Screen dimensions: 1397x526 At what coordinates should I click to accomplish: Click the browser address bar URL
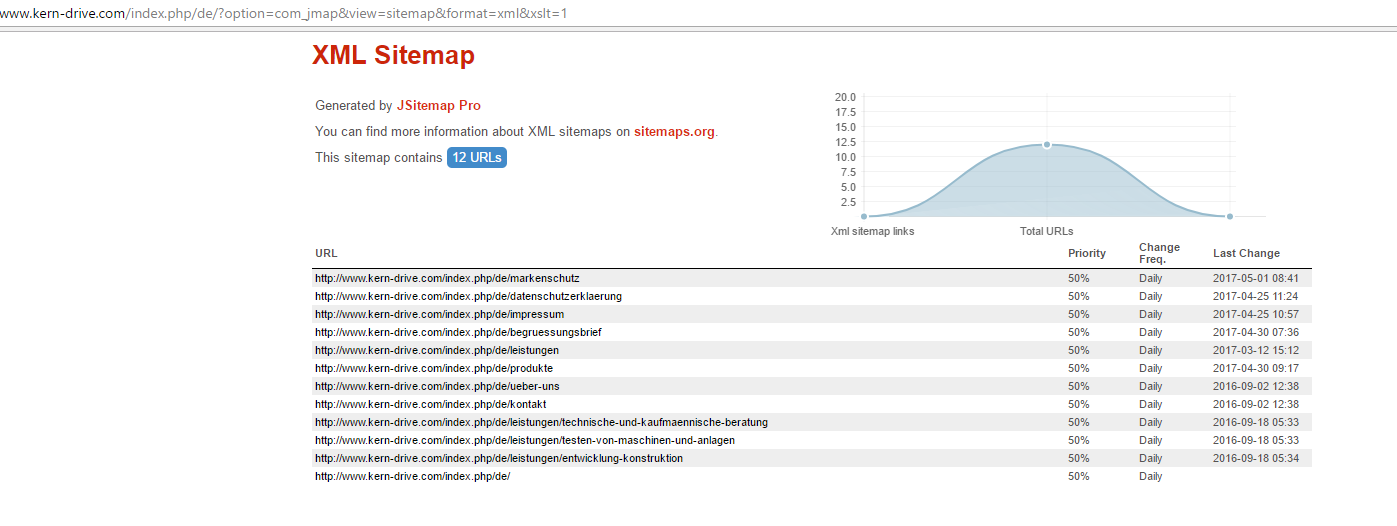pyautogui.click(x=284, y=13)
